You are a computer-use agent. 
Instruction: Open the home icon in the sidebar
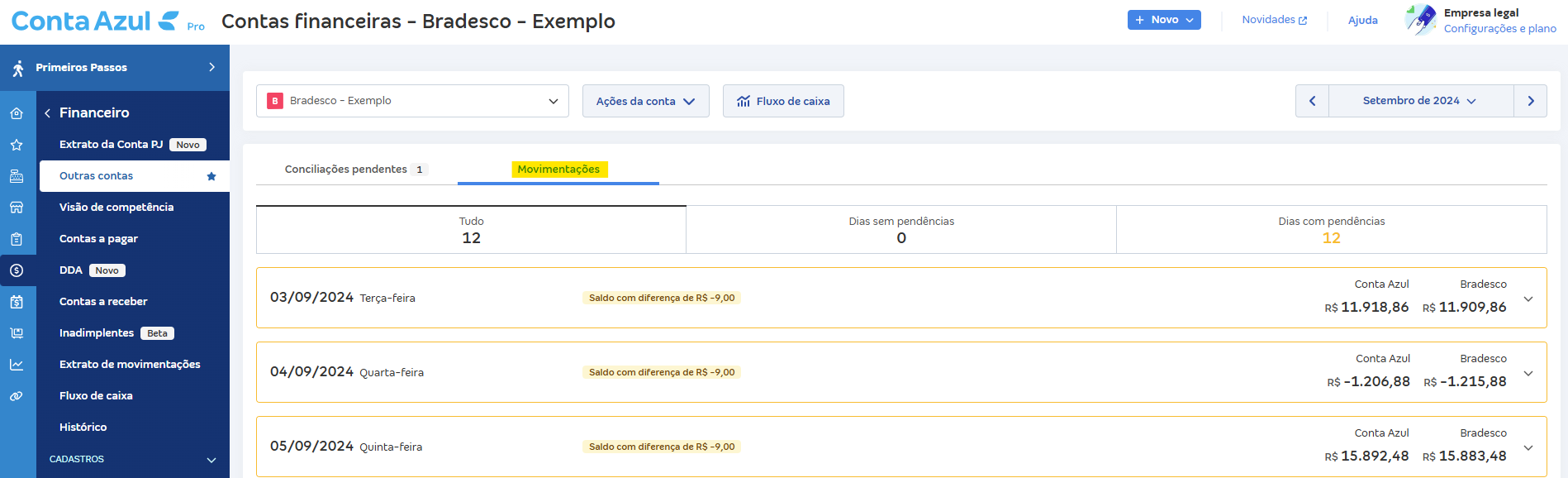point(17,113)
